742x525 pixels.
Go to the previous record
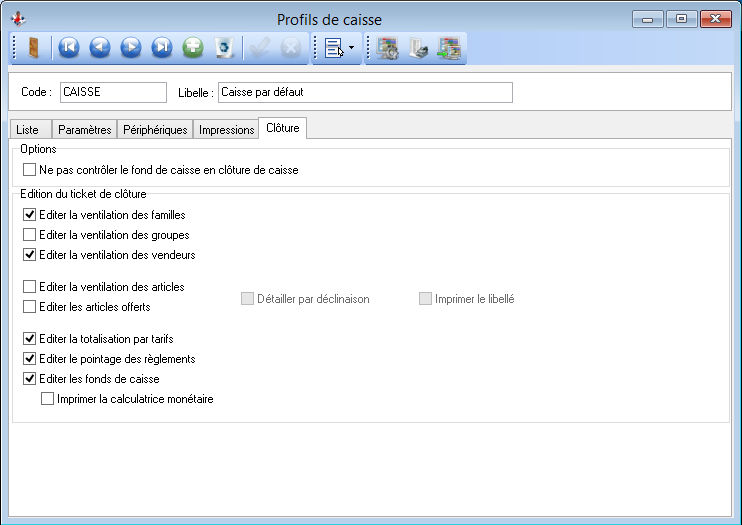point(99,47)
